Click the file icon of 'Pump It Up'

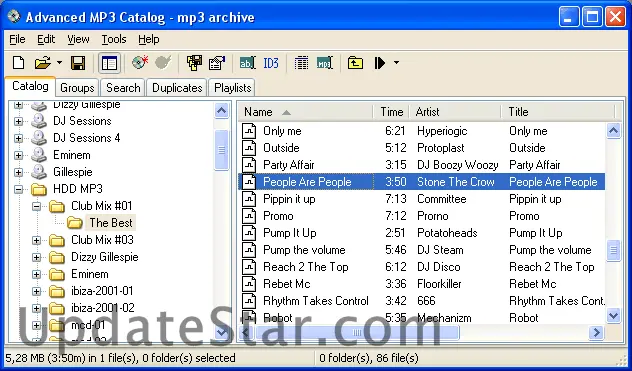pos(249,233)
